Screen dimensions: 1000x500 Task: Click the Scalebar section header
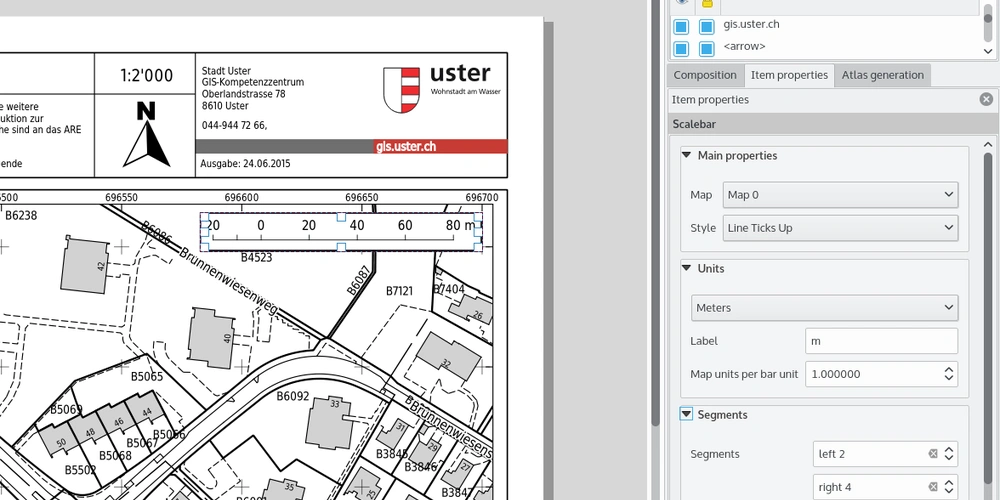point(832,124)
